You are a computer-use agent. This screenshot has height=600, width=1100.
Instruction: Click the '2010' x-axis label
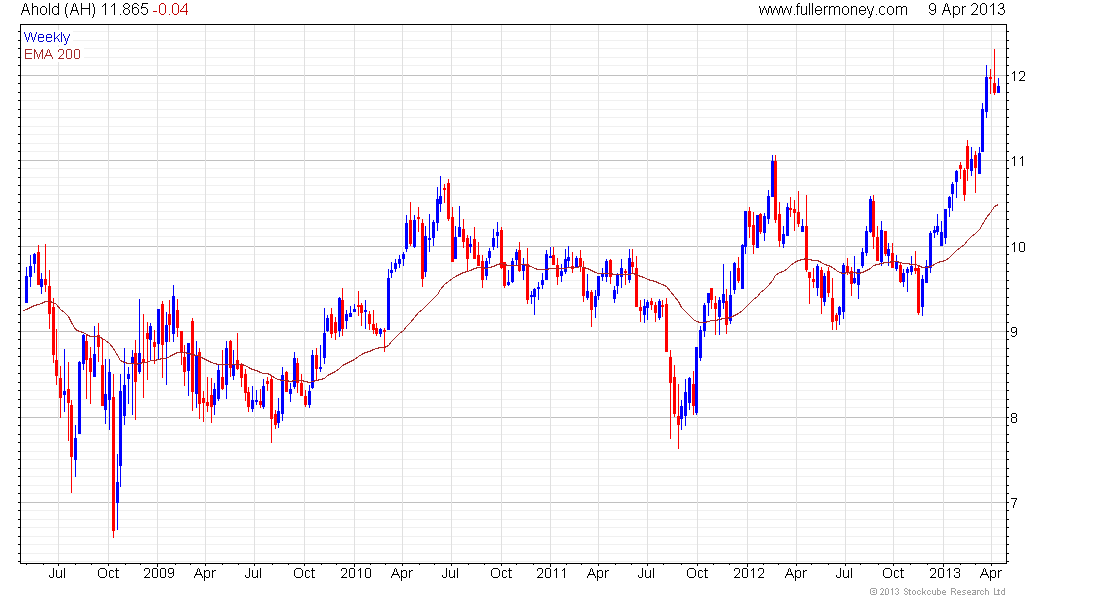[x=356, y=573]
